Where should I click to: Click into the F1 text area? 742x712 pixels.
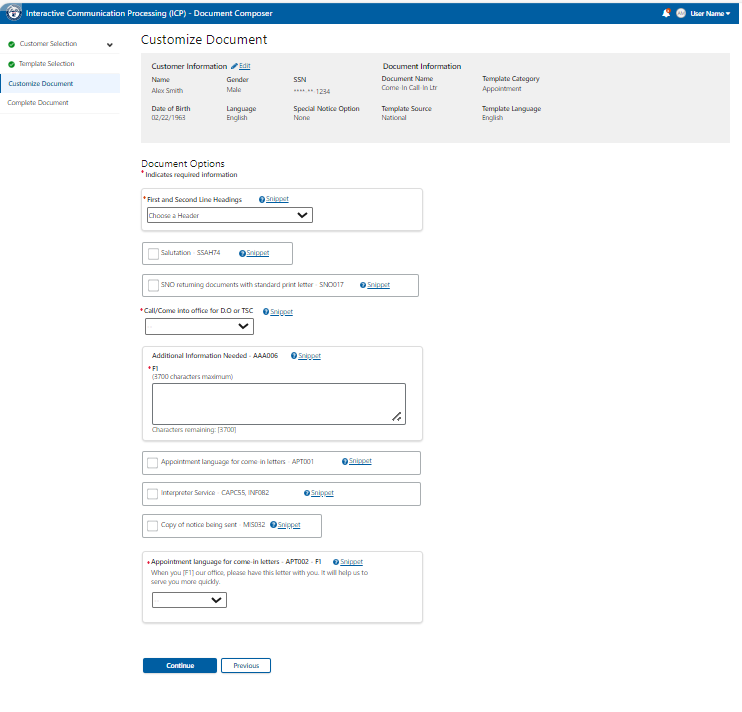pyautogui.click(x=278, y=404)
